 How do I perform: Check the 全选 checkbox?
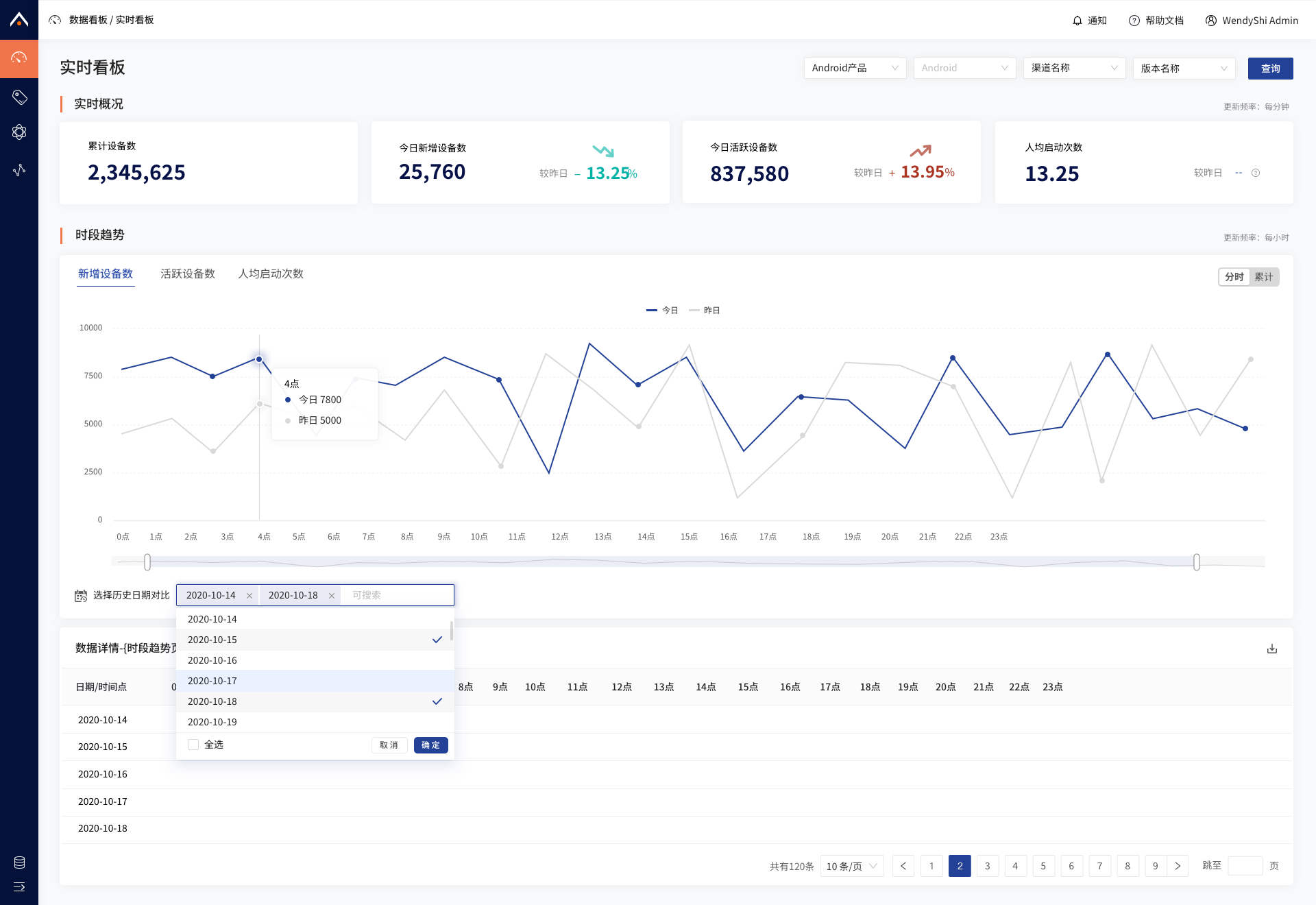point(193,745)
